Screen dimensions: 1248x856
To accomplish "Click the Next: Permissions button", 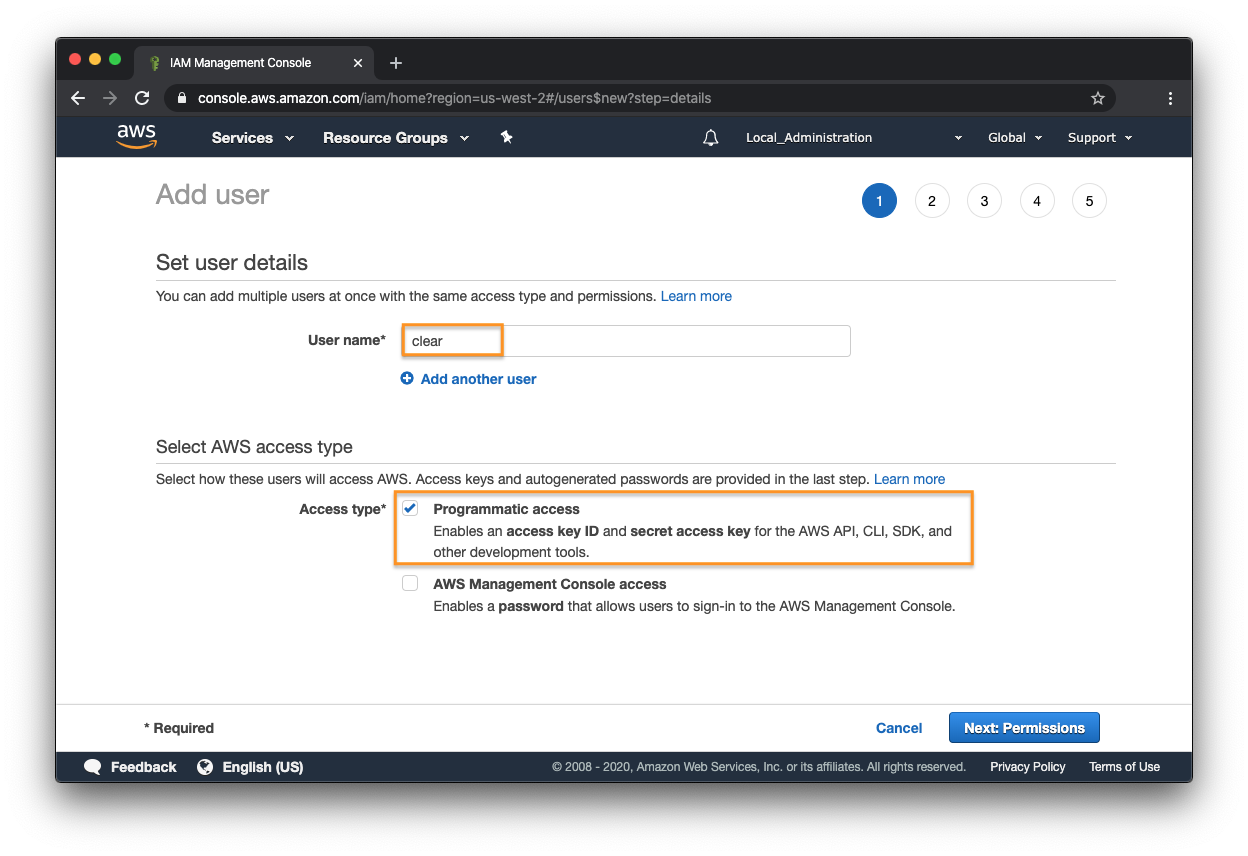I will point(1024,728).
